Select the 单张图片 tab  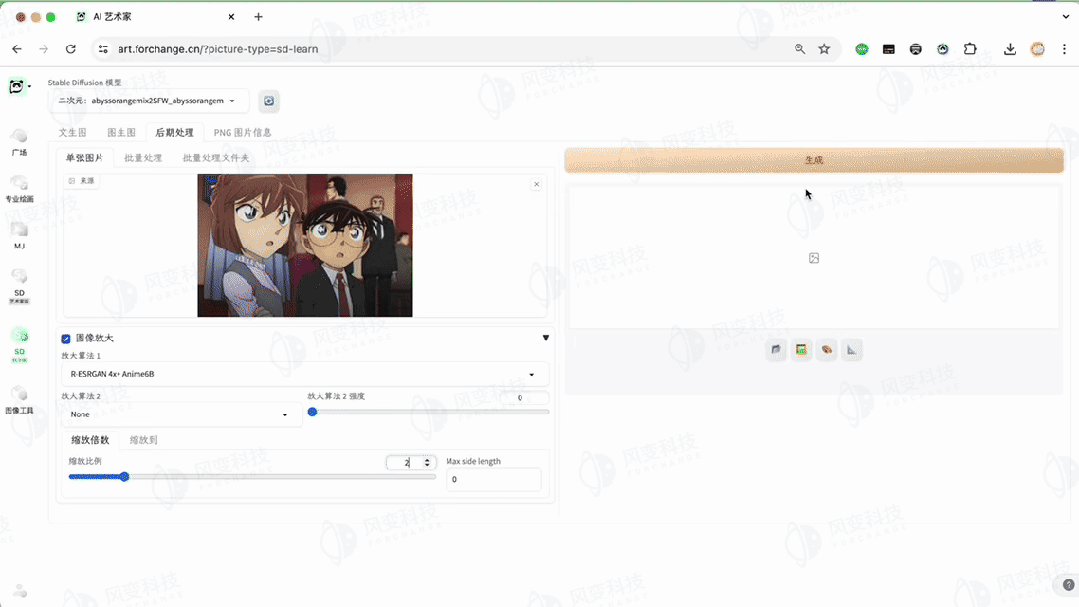coord(84,158)
